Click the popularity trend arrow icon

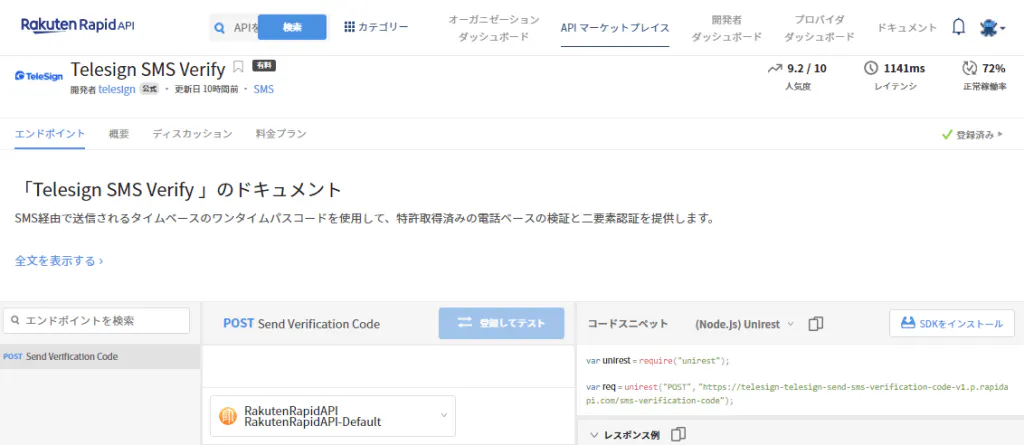tap(775, 68)
